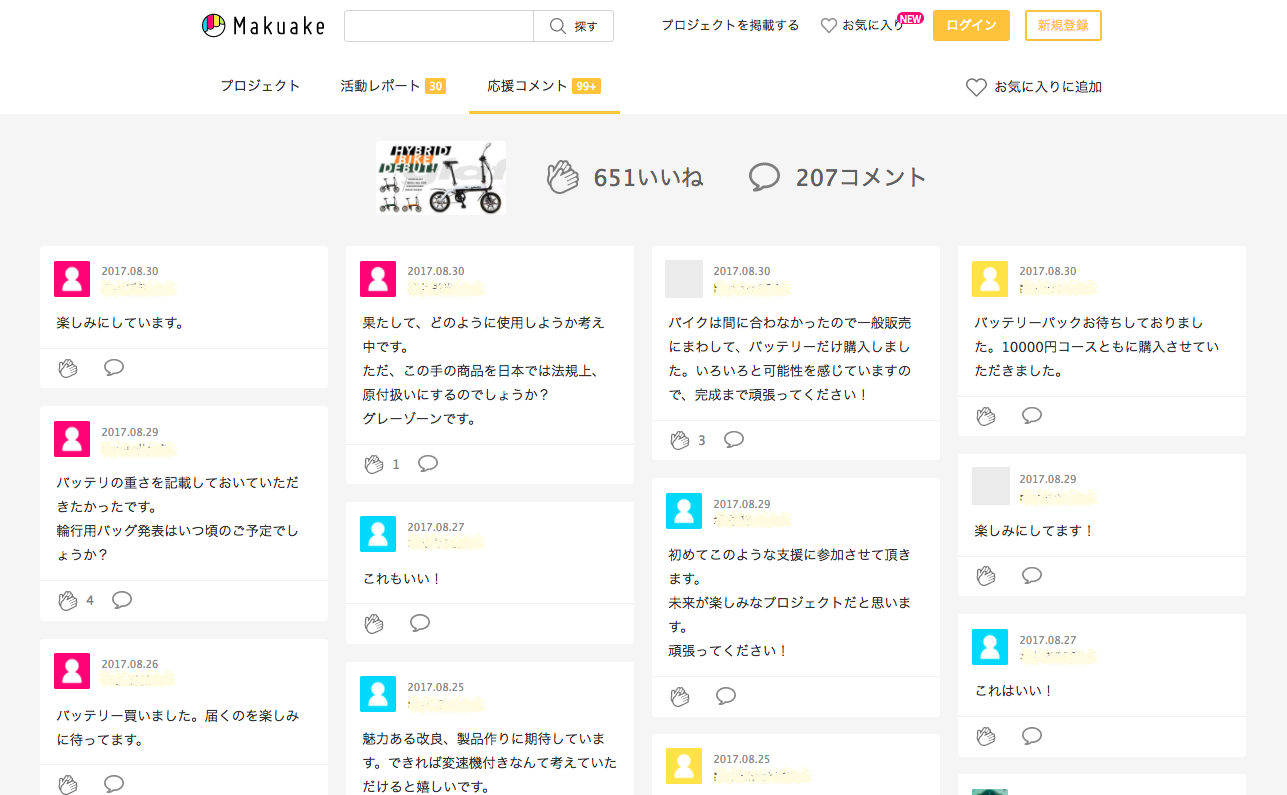Viewport: 1287px width, 795px height.
Task: Switch to the 活動レポート tab
Action: [392, 86]
